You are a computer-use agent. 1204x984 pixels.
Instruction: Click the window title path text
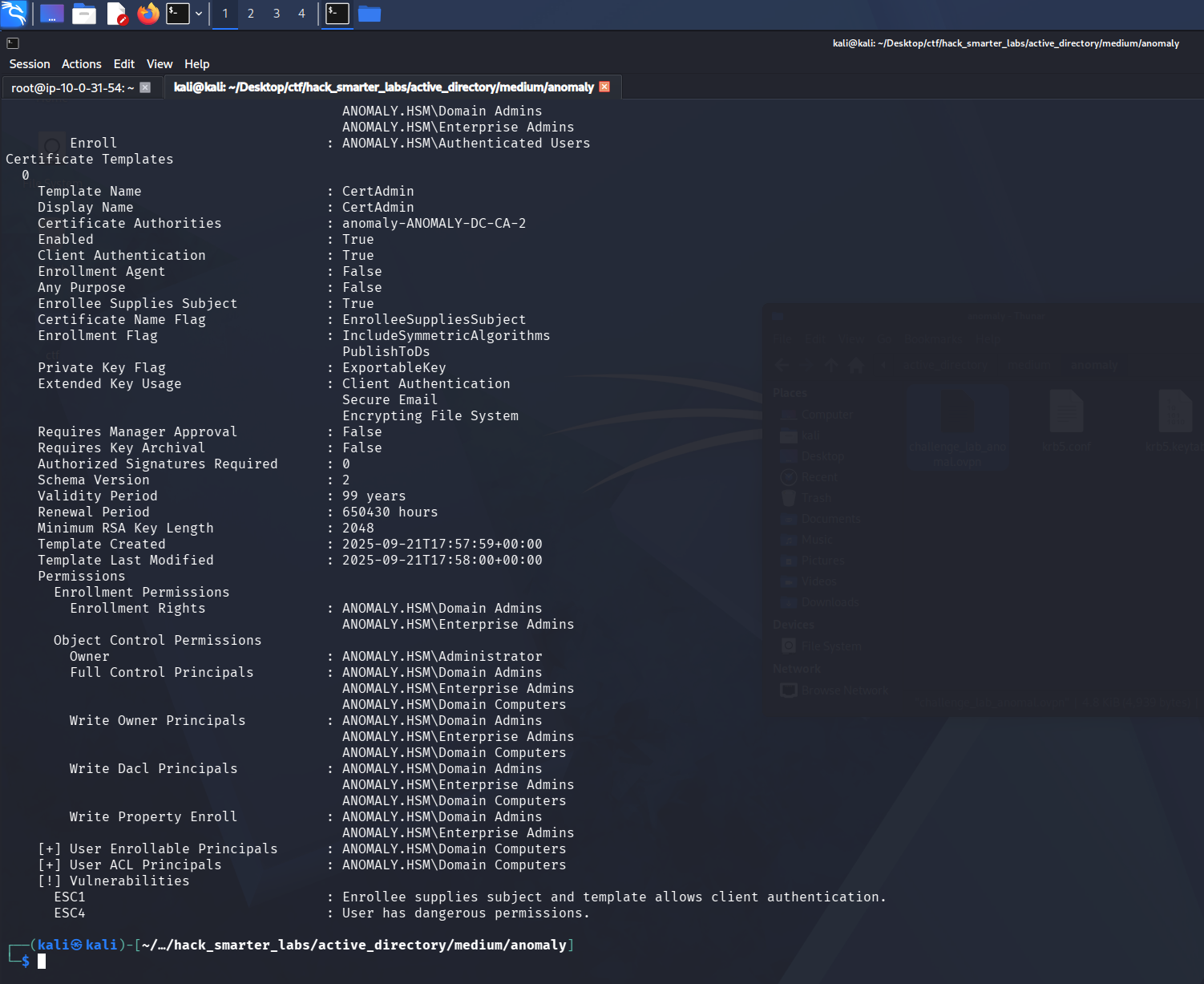click(x=1006, y=43)
